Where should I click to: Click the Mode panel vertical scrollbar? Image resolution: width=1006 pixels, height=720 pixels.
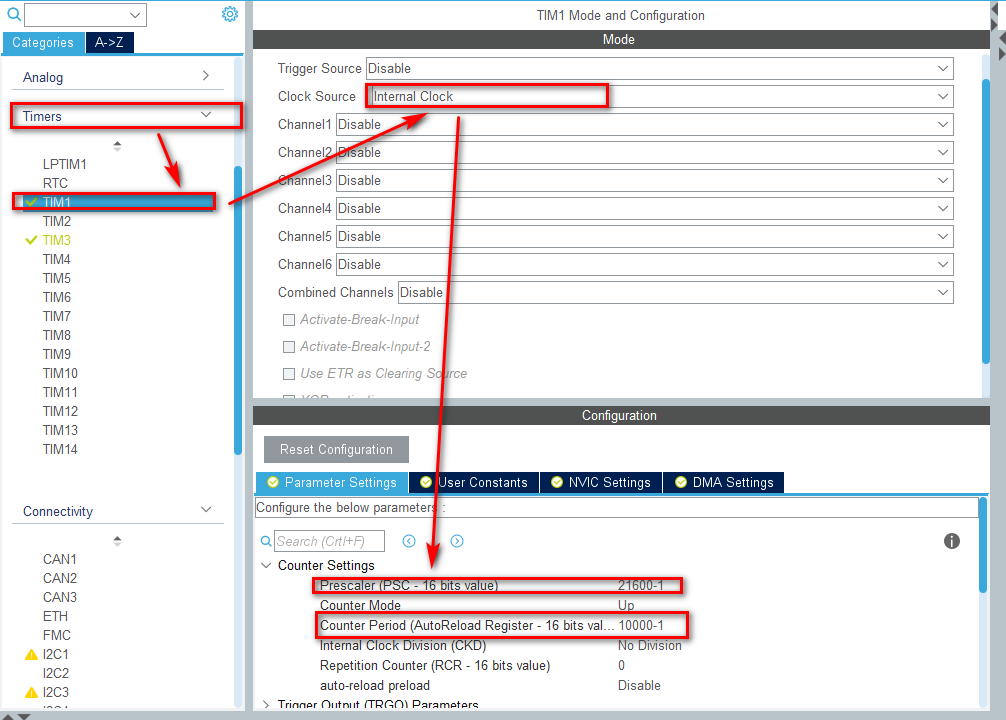click(987, 221)
